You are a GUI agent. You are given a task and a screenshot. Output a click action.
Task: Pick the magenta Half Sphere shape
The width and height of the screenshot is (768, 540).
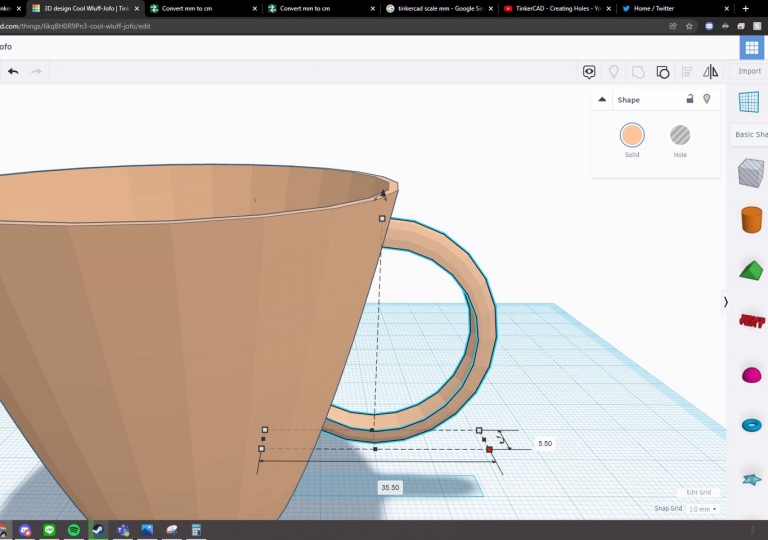pyautogui.click(x=751, y=375)
